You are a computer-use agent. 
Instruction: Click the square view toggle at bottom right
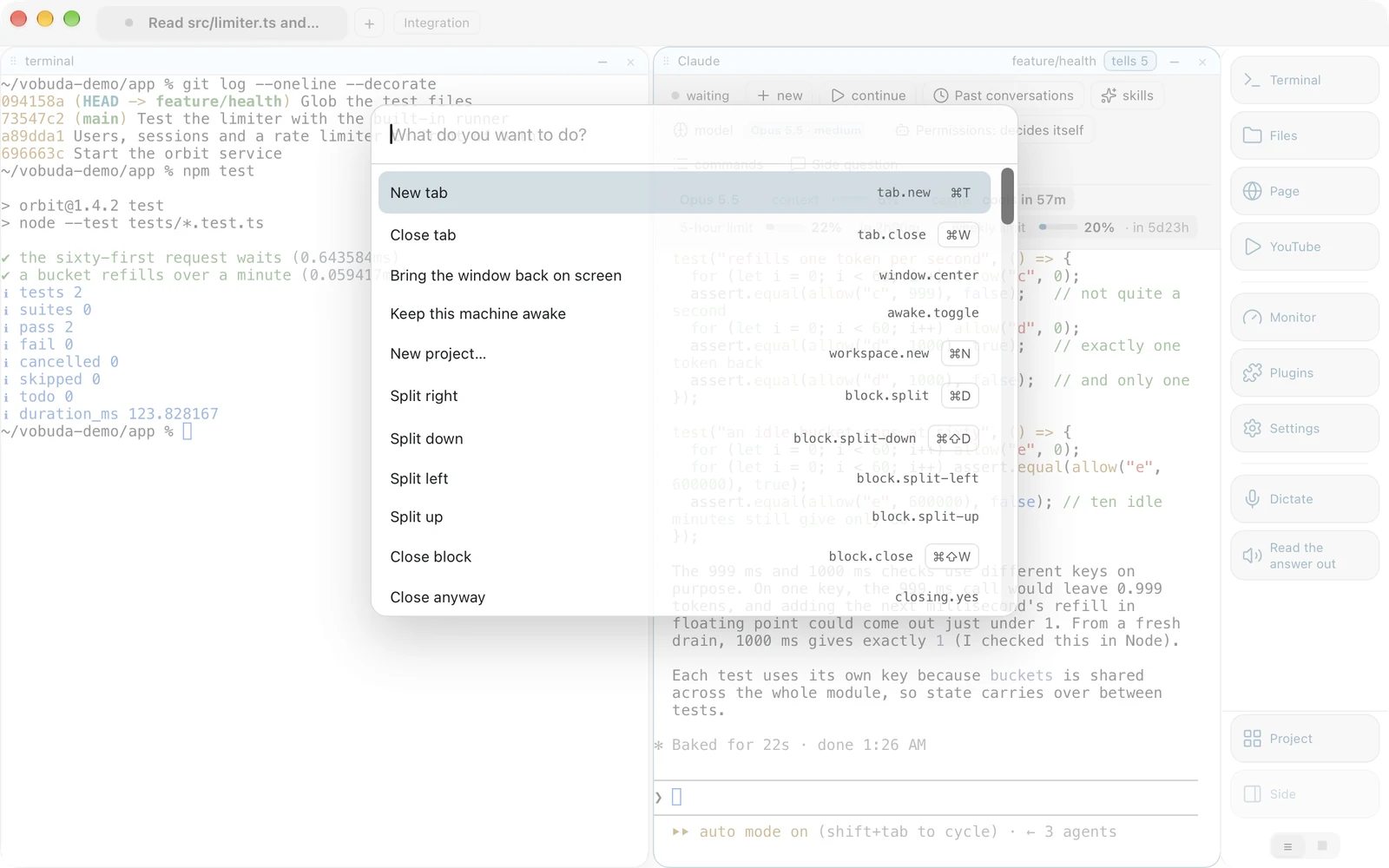coord(1322,845)
